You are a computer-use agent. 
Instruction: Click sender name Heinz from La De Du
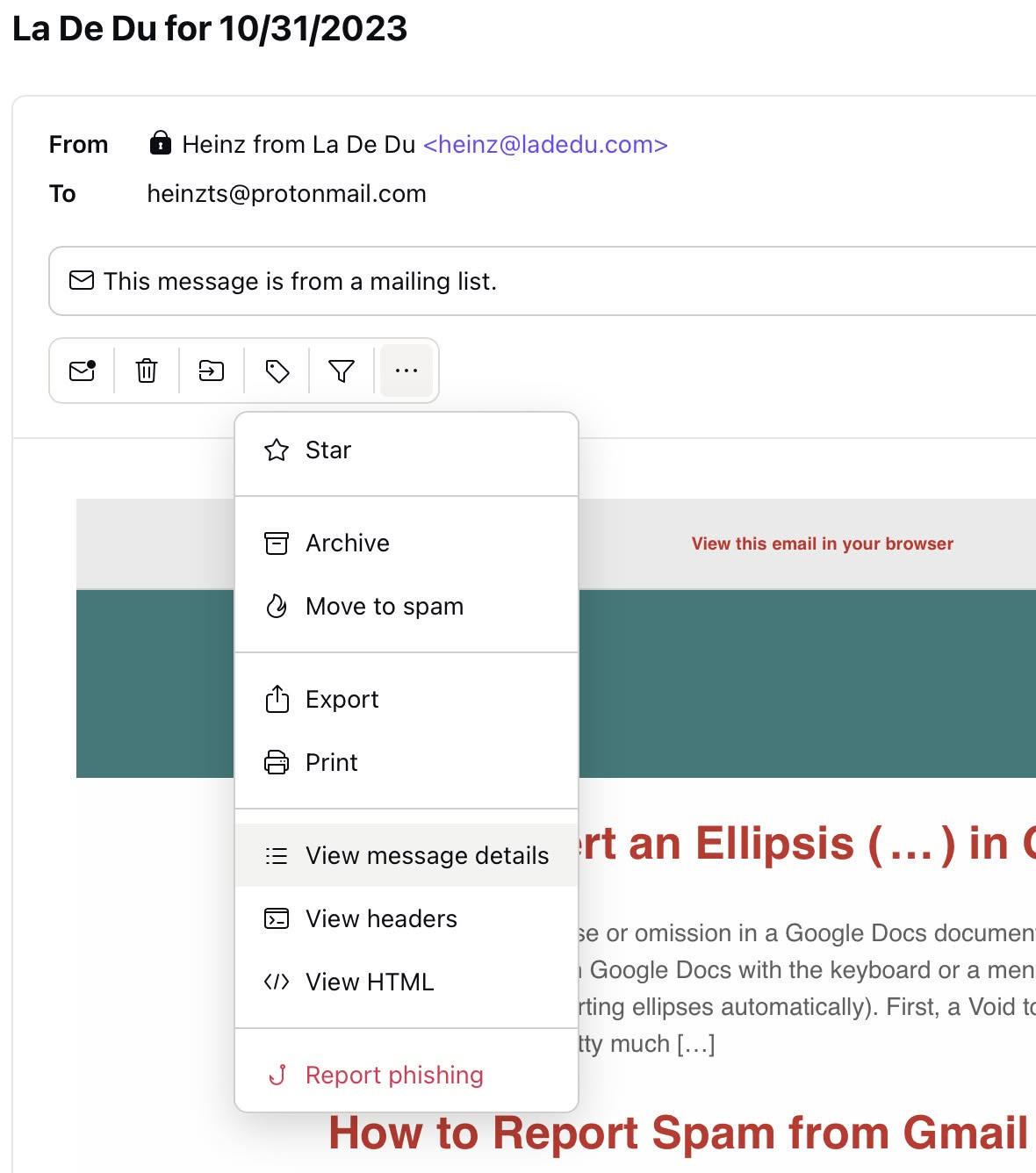tap(299, 144)
